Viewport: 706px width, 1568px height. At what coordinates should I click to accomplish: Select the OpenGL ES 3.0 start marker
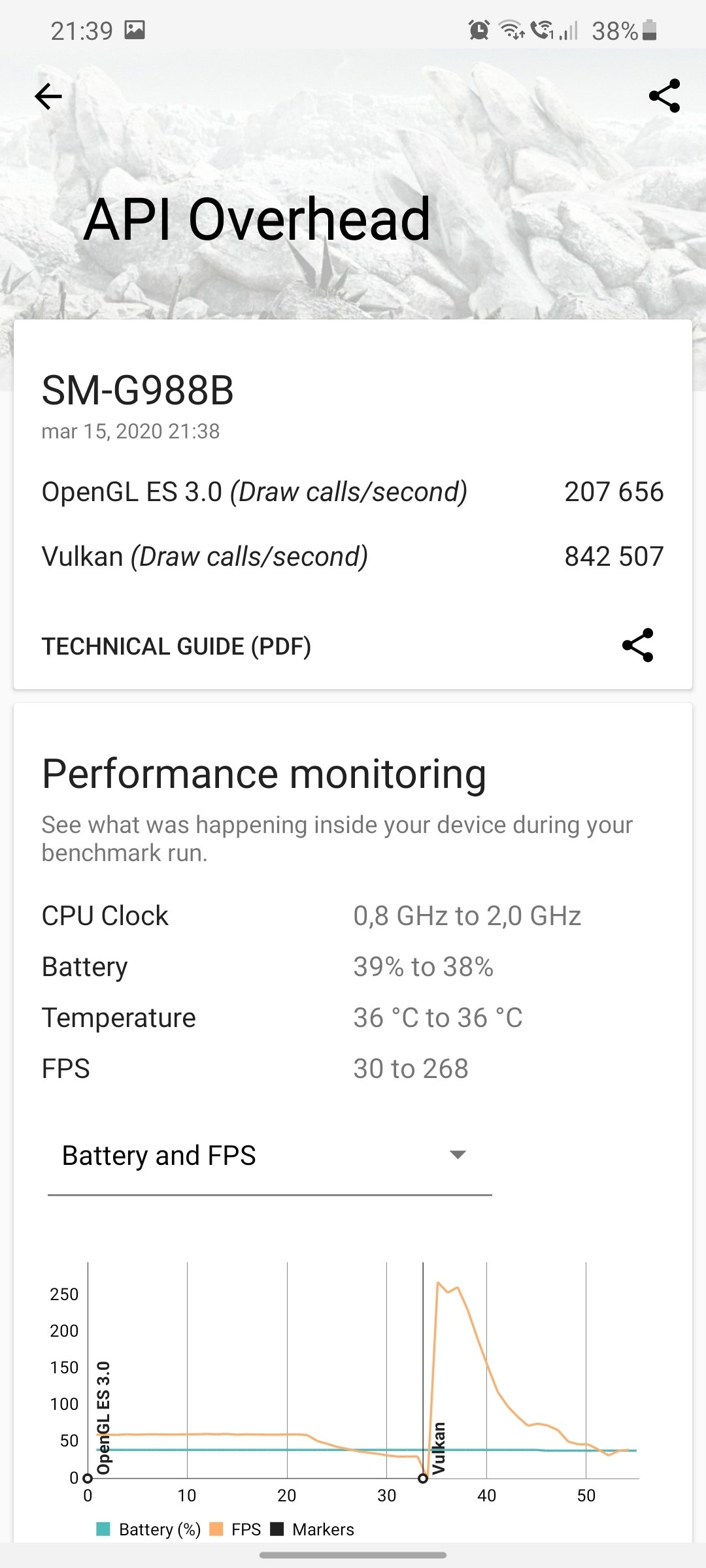[88, 1478]
